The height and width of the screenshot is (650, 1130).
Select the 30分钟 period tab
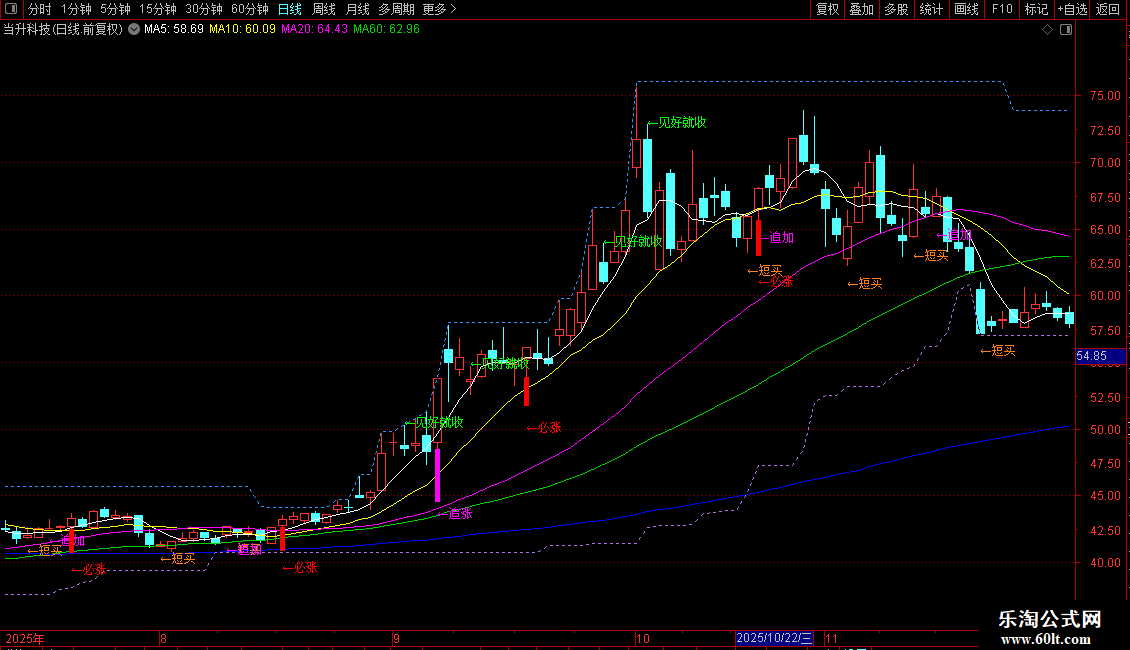click(203, 9)
